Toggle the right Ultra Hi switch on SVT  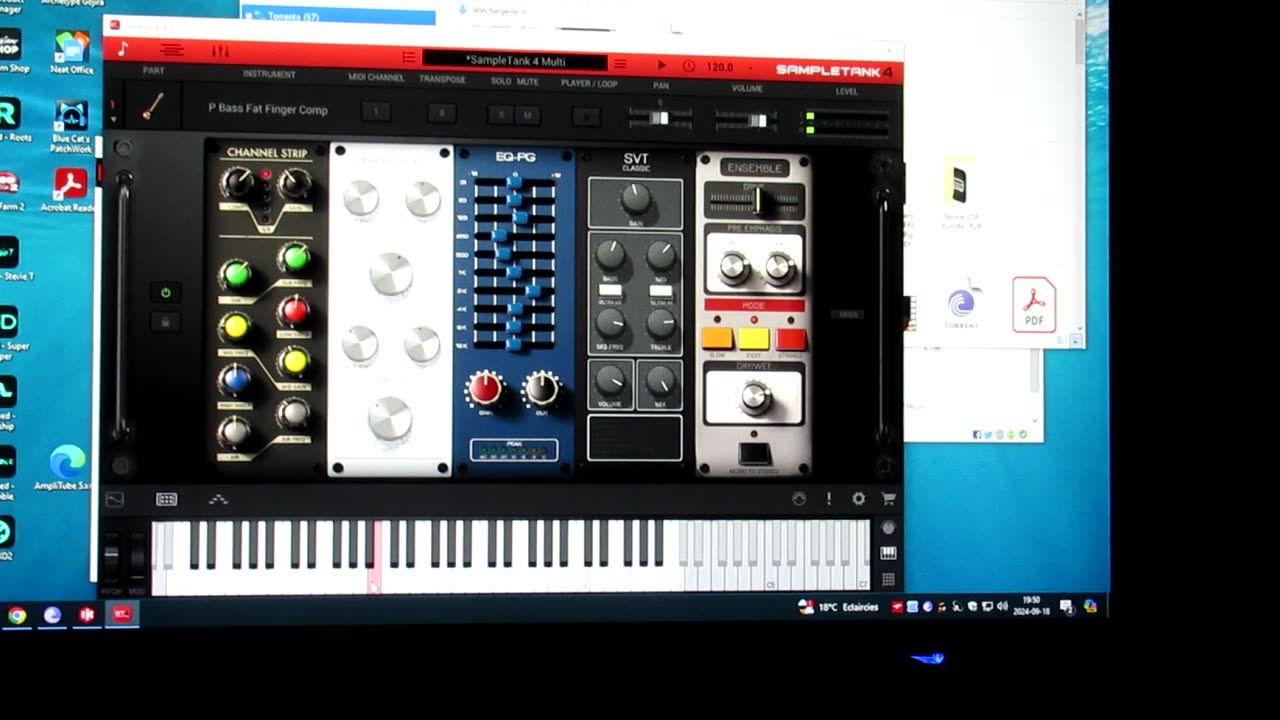[x=660, y=291]
